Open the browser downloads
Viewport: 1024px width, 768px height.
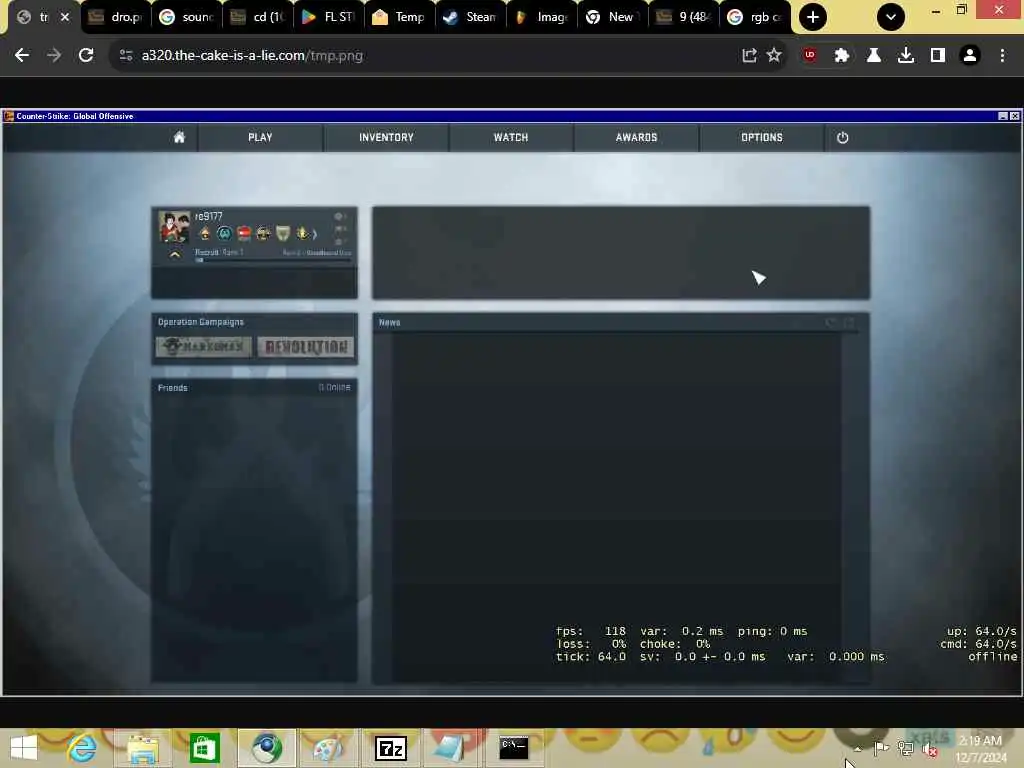pos(906,56)
